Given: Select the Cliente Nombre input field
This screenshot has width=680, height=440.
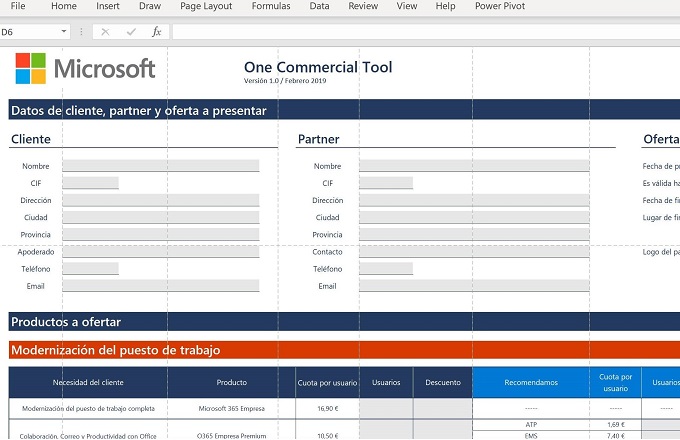Looking at the screenshot, I should point(161,166).
